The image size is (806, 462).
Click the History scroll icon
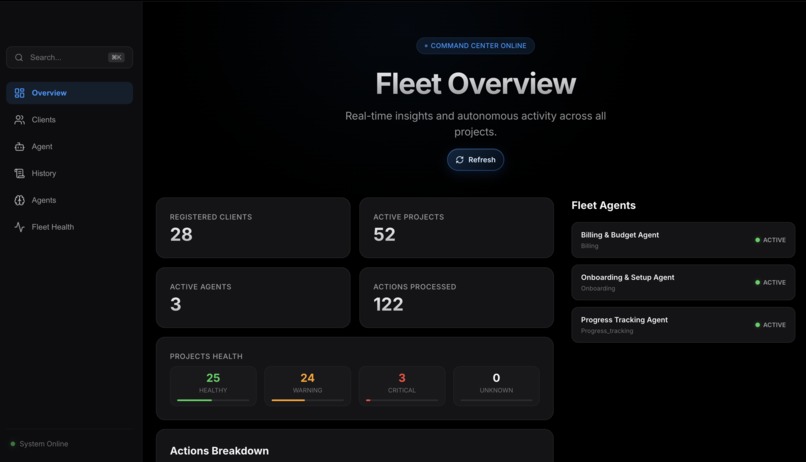coord(20,173)
